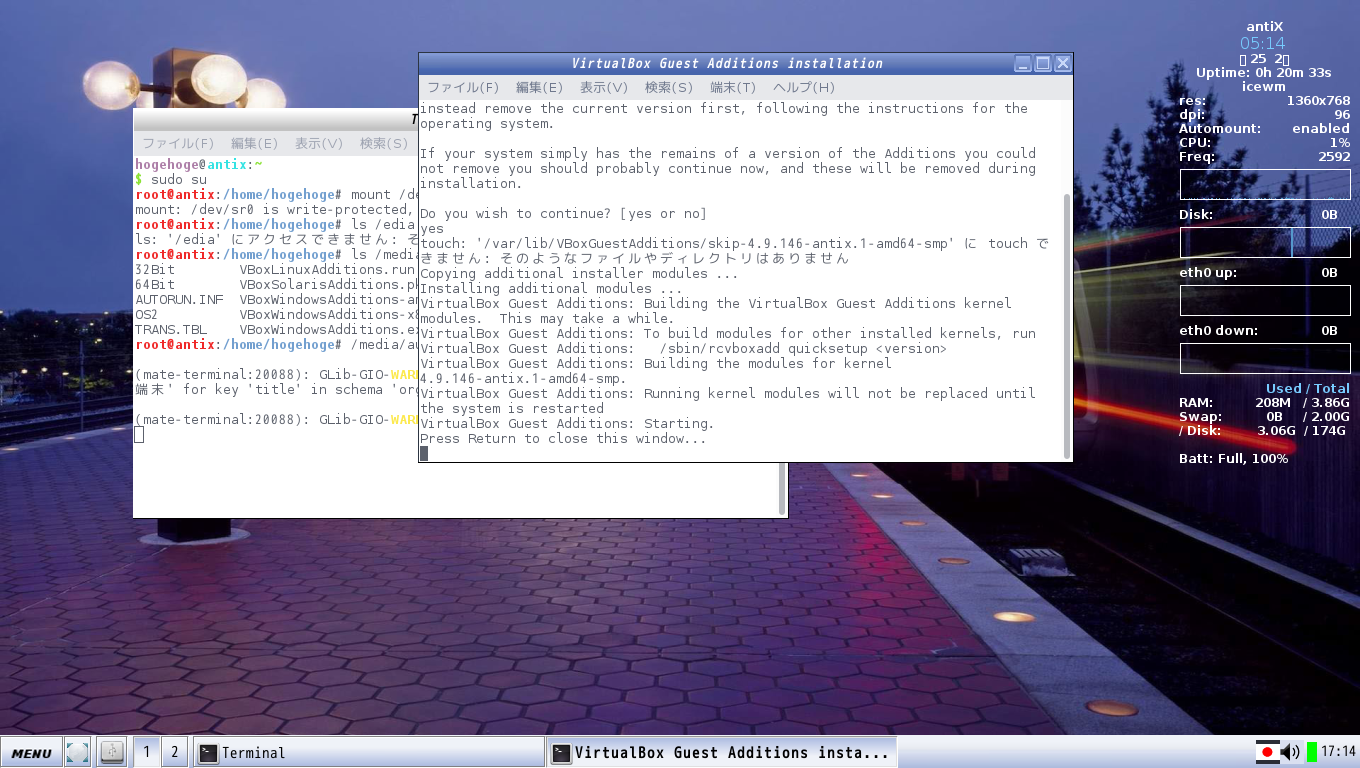This screenshot has height=768, width=1360.
Task: Click '64Bit' entry in background Terminal
Action: pyautogui.click(x=155, y=285)
